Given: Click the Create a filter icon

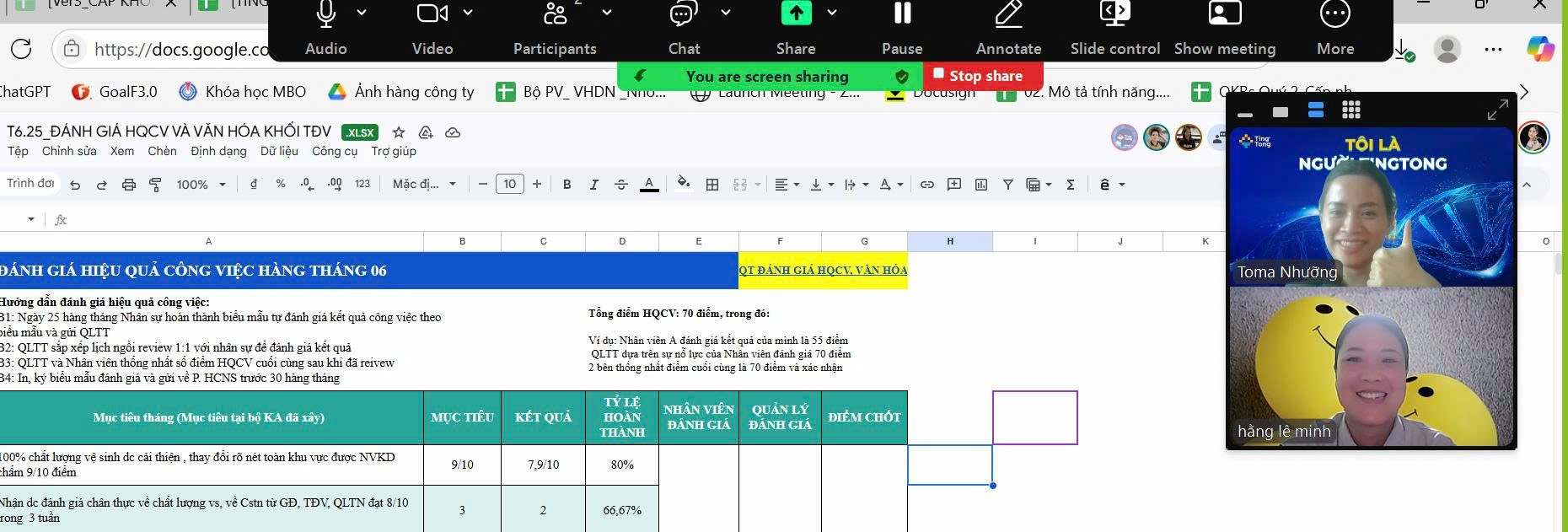Looking at the screenshot, I should pos(1008,185).
